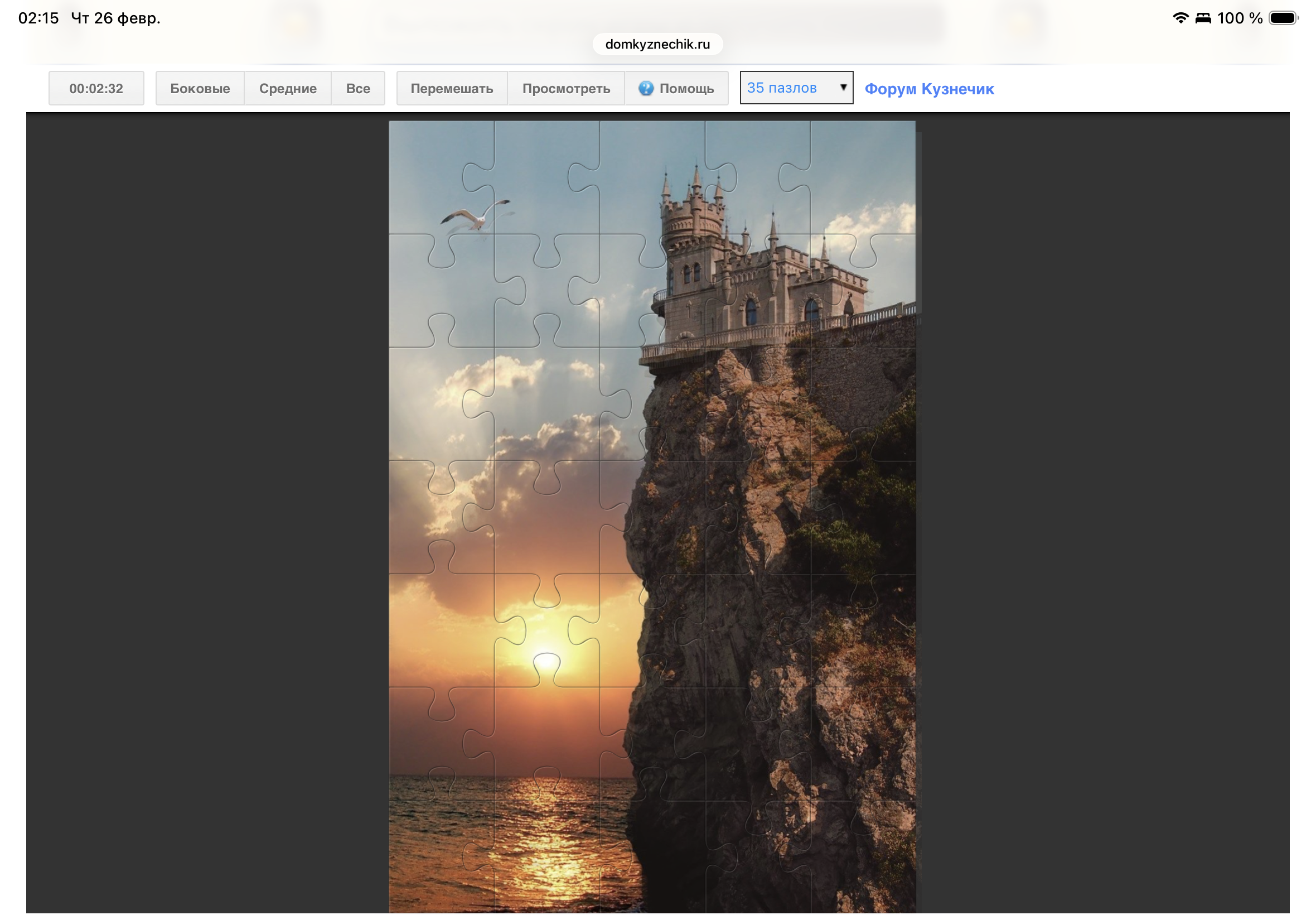
Task: Show all pieces with Все
Action: click(x=357, y=88)
